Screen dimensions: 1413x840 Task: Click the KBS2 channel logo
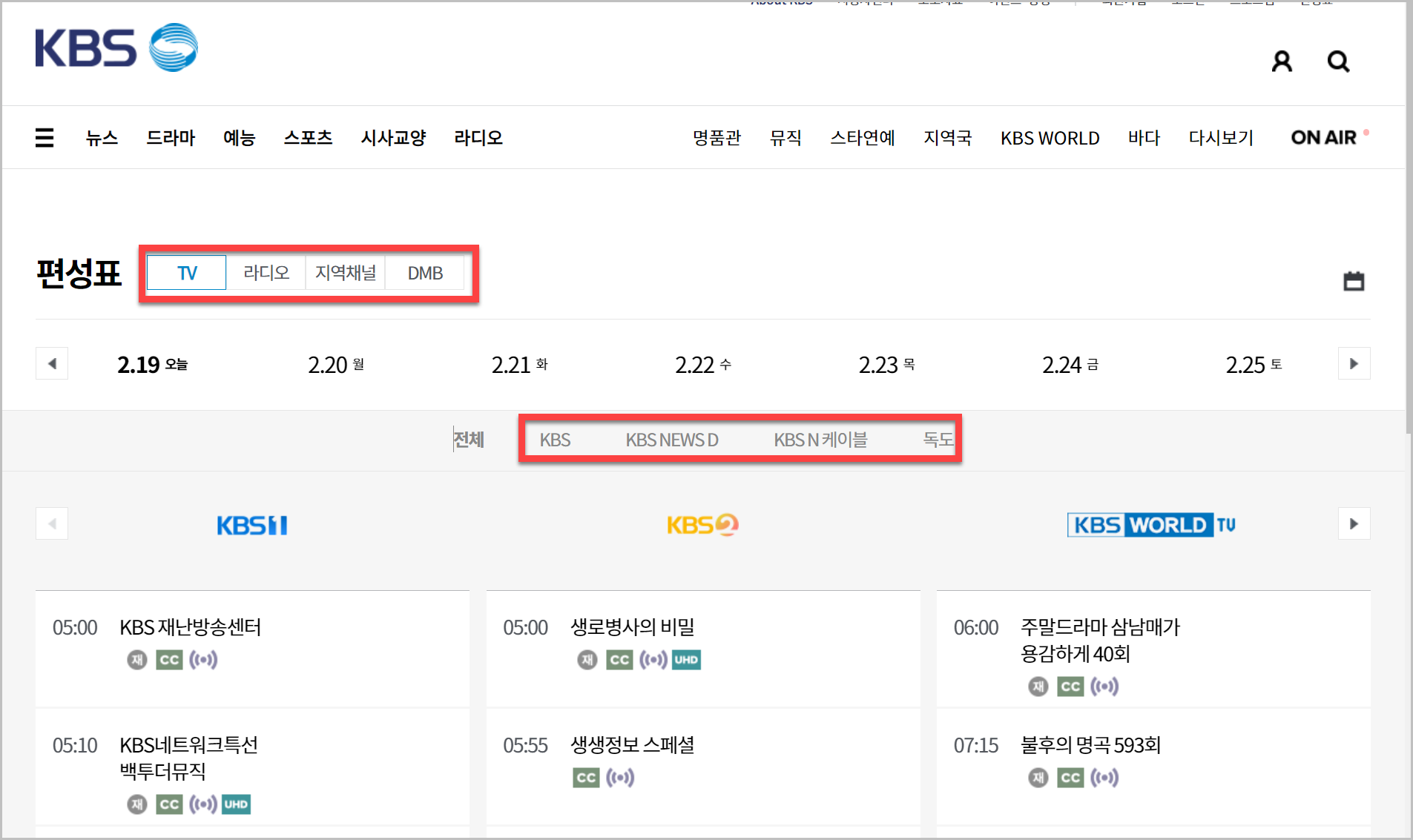click(x=702, y=525)
